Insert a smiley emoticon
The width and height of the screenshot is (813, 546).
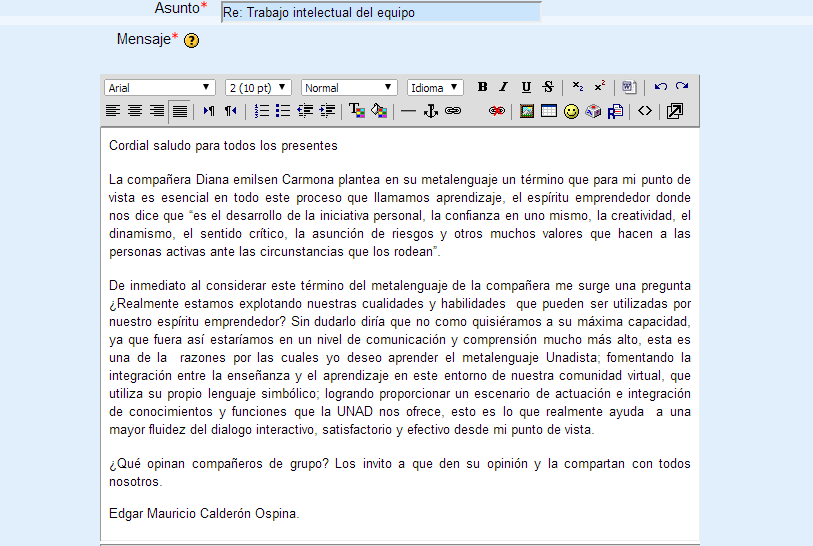(571, 111)
